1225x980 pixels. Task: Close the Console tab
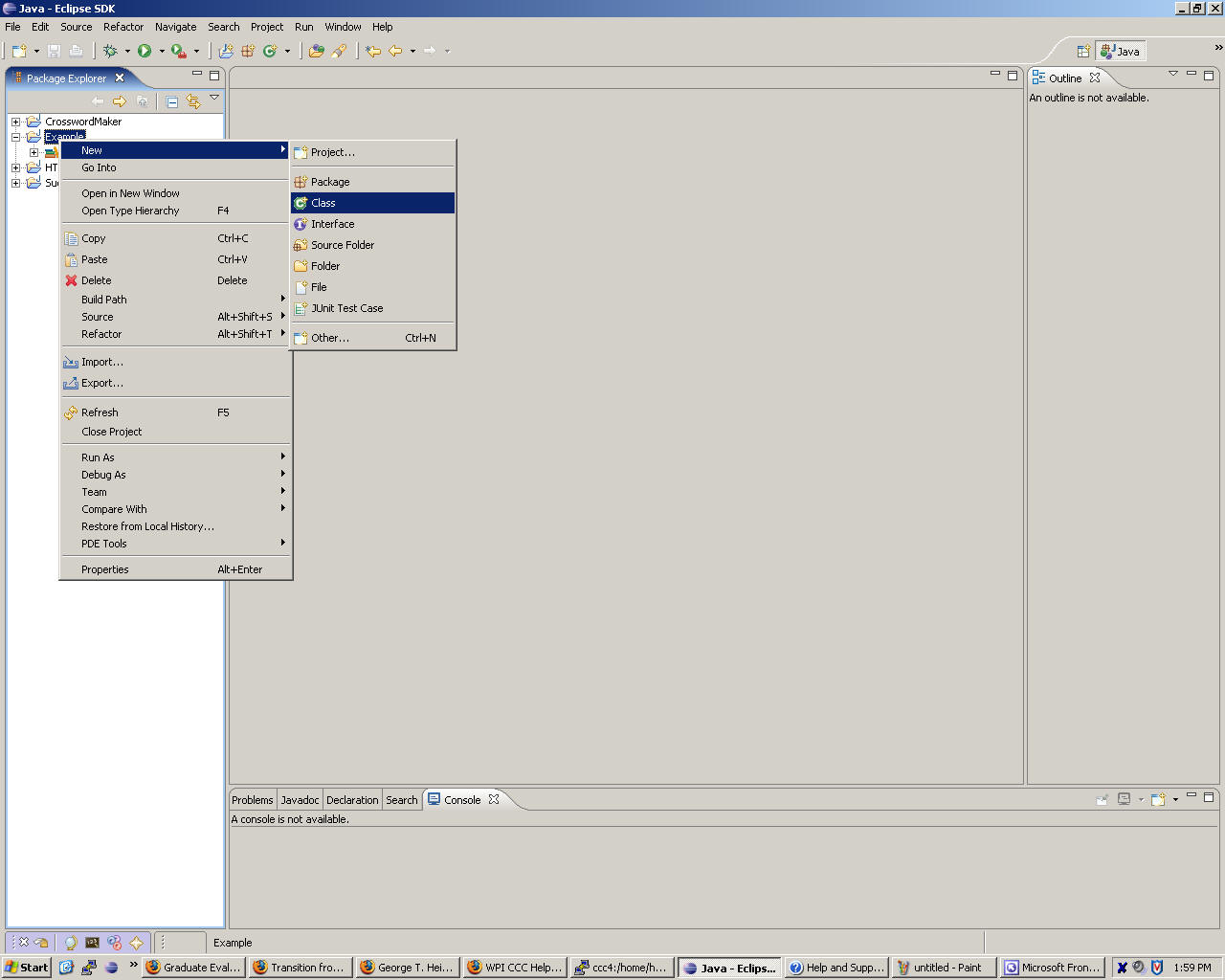(494, 799)
